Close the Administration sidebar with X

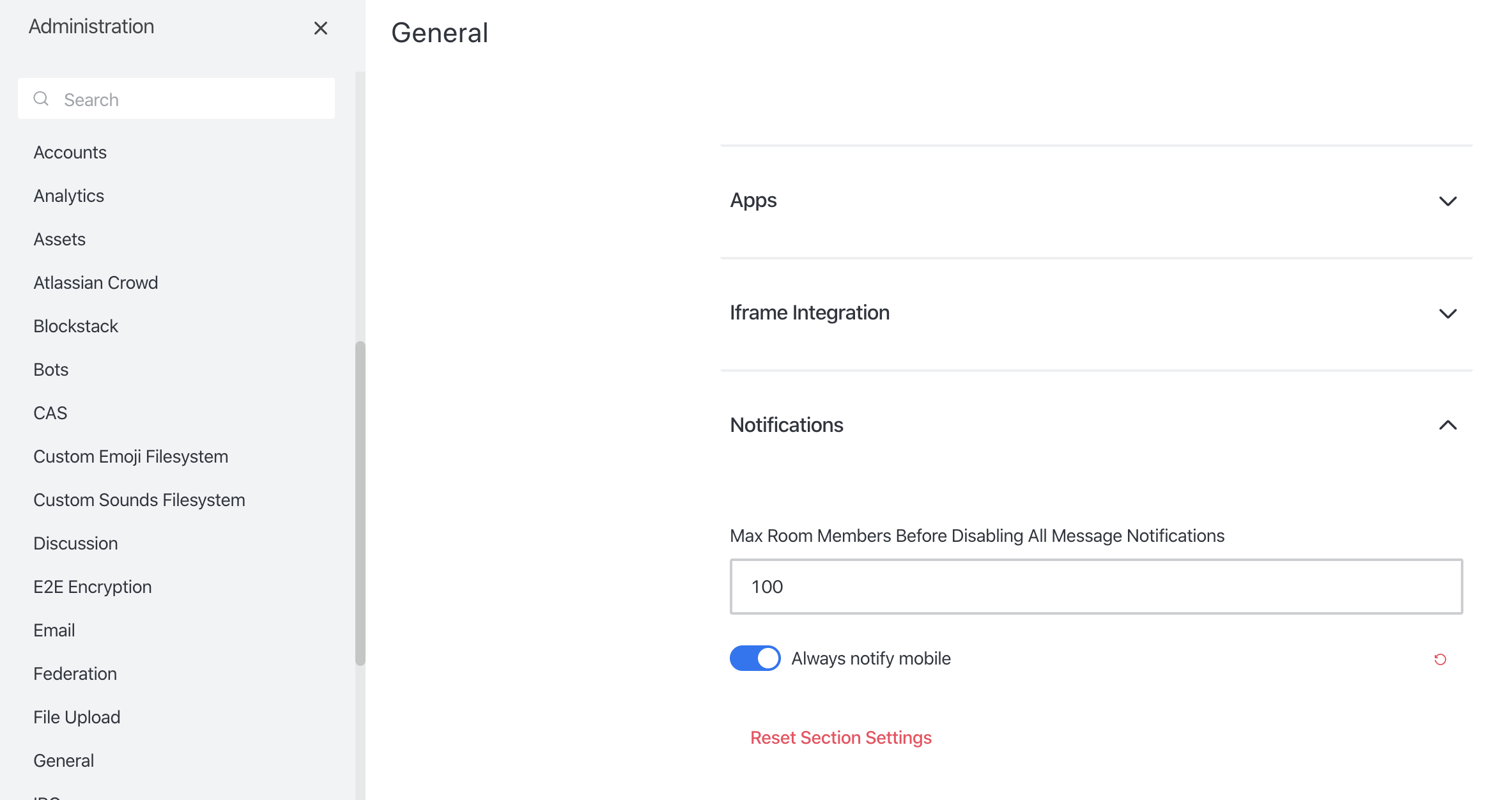321,28
